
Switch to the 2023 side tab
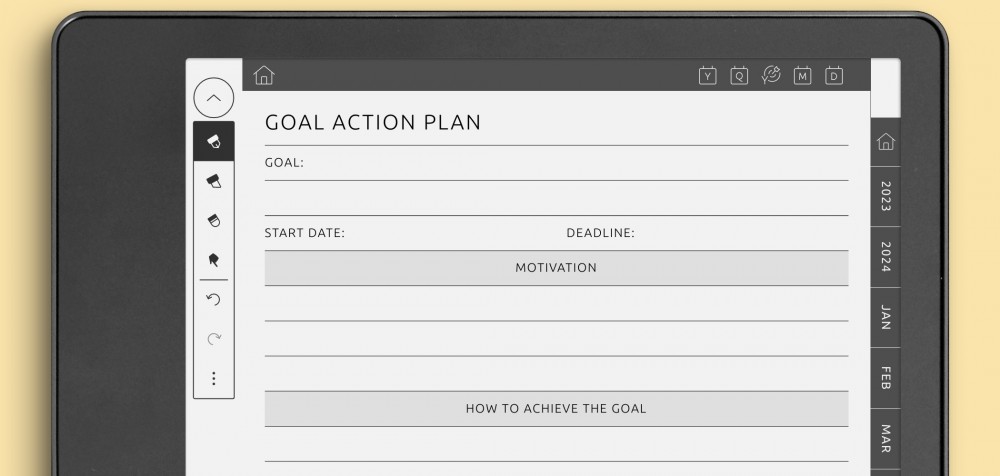(x=885, y=196)
